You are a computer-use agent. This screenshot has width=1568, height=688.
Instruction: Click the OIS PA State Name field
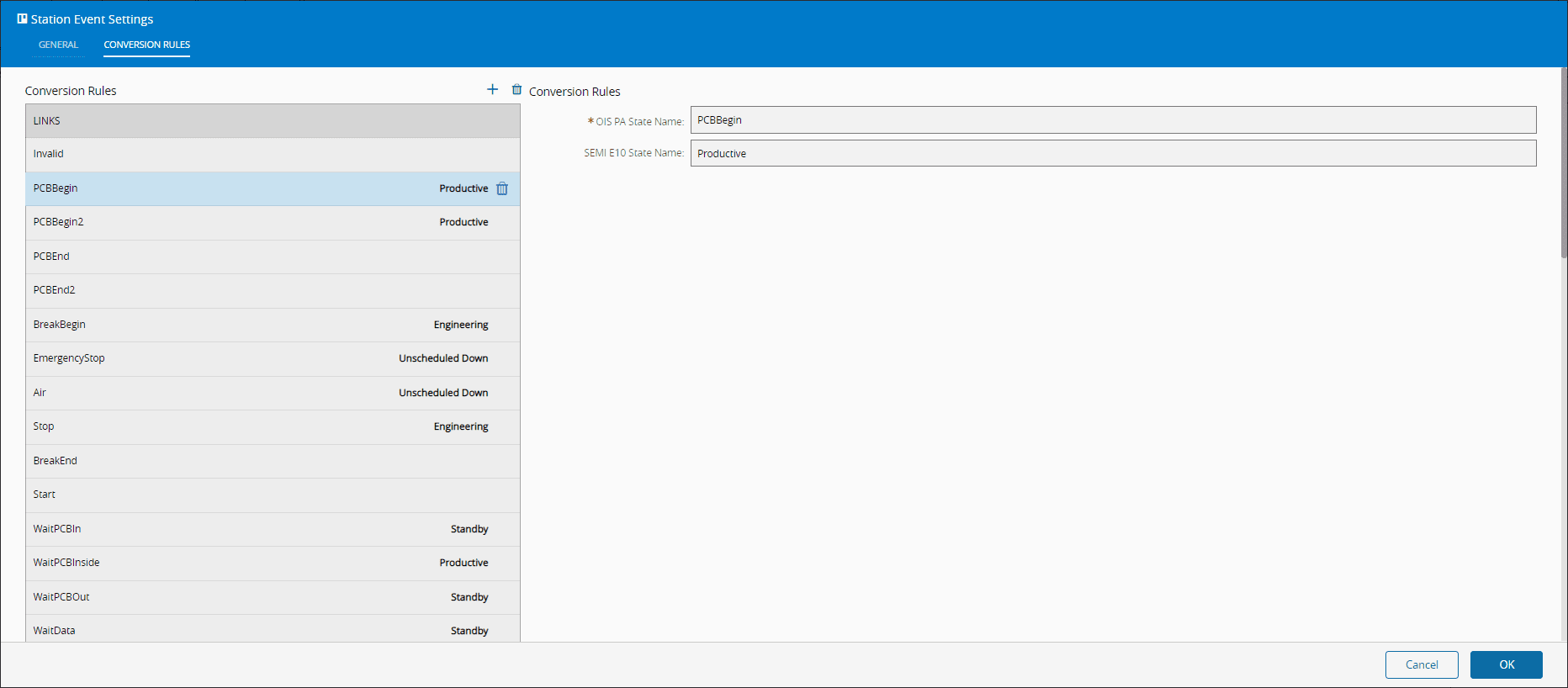click(x=1112, y=120)
